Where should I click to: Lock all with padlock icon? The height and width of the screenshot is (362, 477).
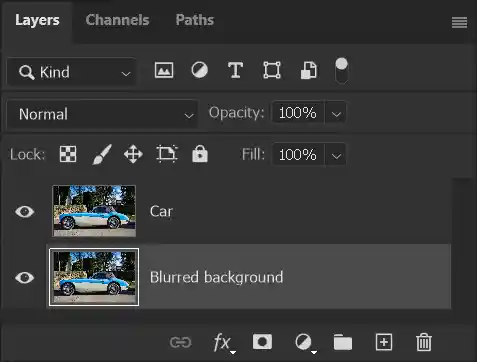200,154
